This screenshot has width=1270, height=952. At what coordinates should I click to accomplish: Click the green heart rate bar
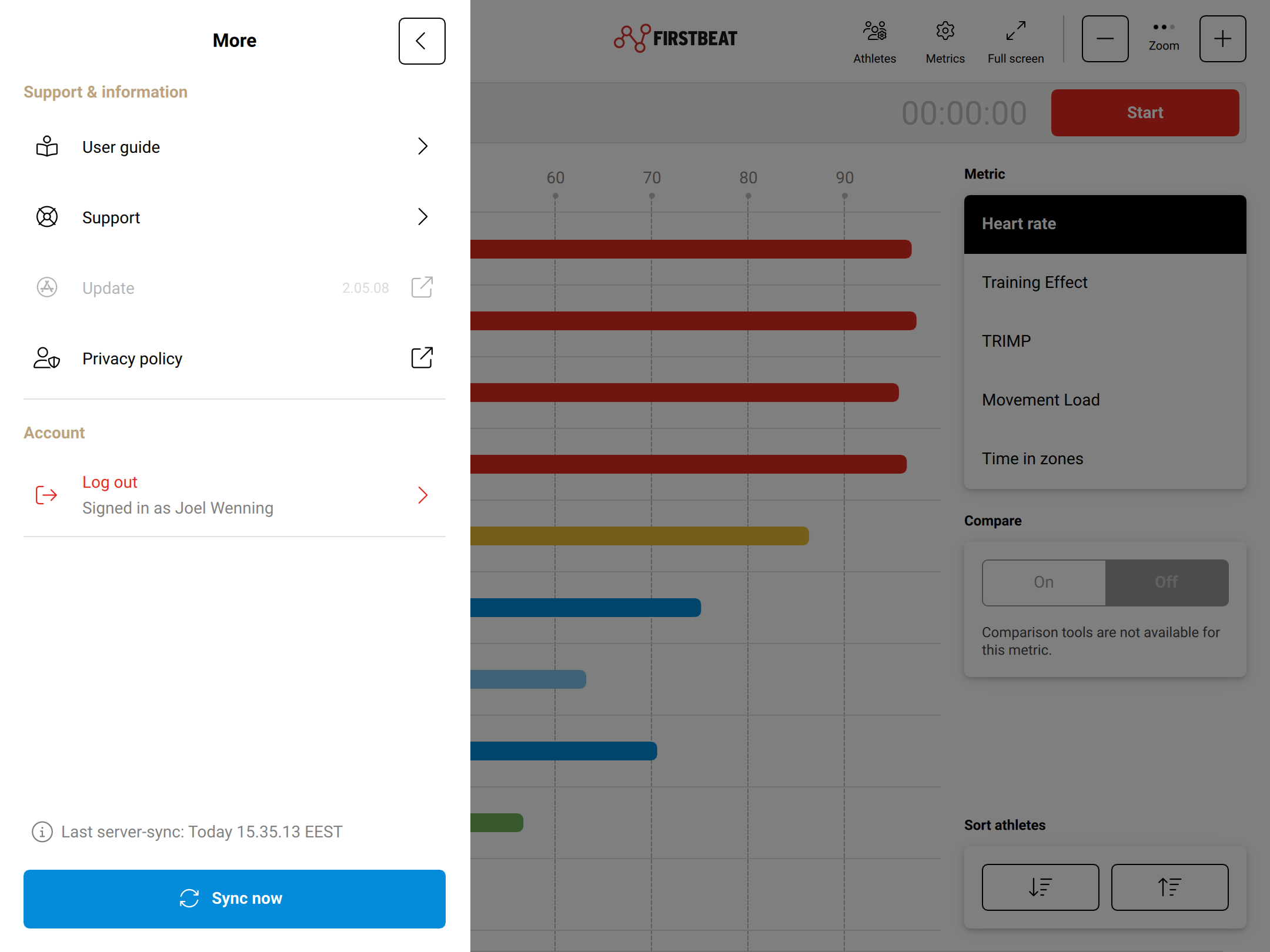click(x=497, y=823)
